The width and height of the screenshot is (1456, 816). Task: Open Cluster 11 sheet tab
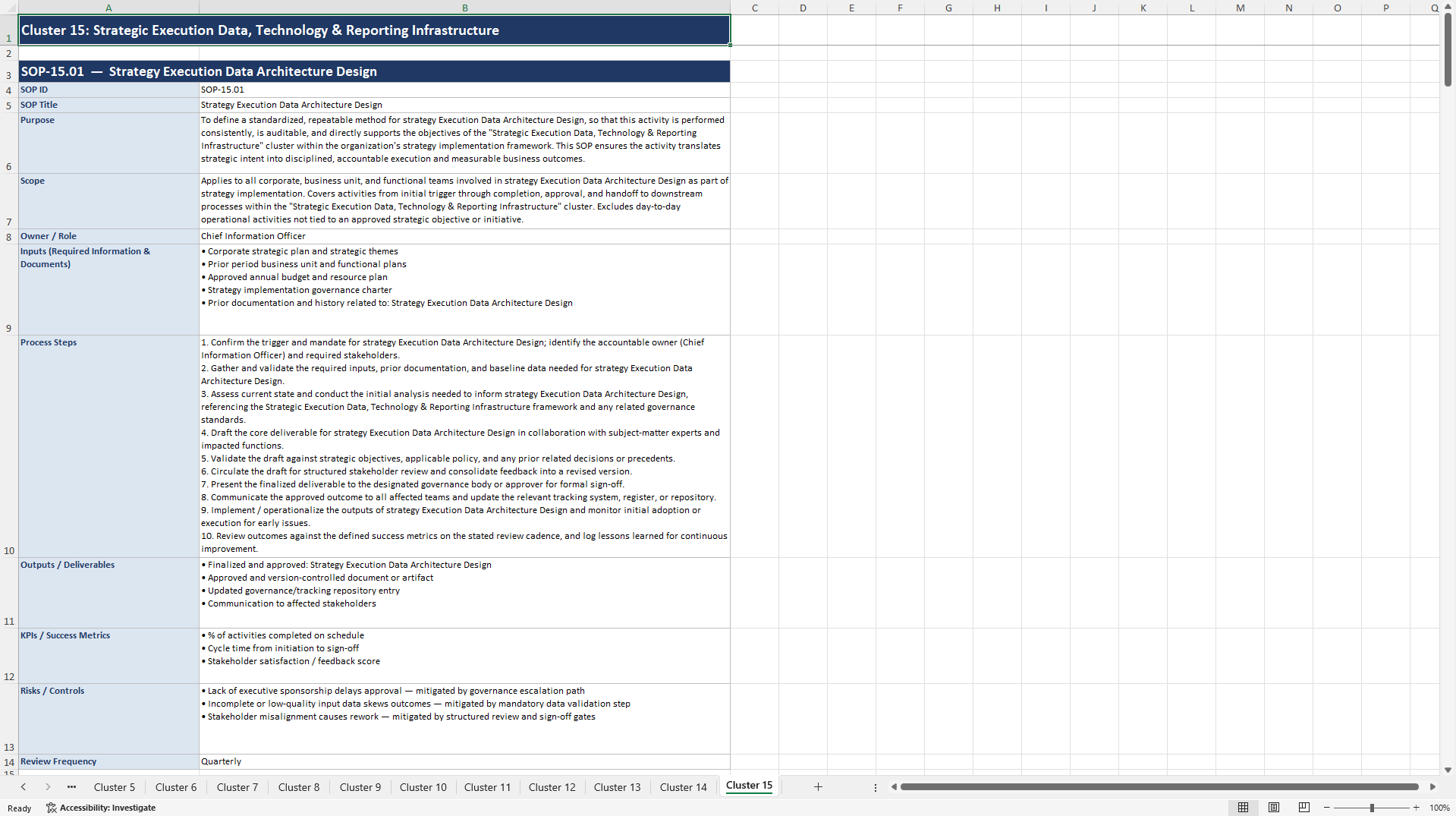pos(487,787)
